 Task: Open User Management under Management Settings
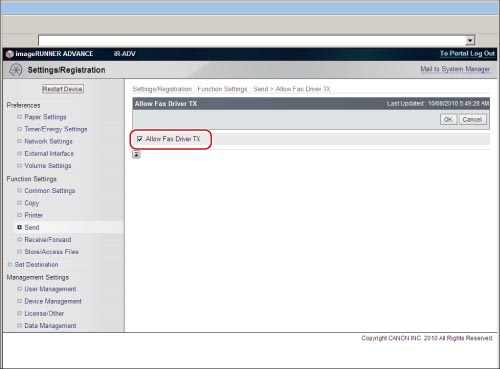pos(50,289)
